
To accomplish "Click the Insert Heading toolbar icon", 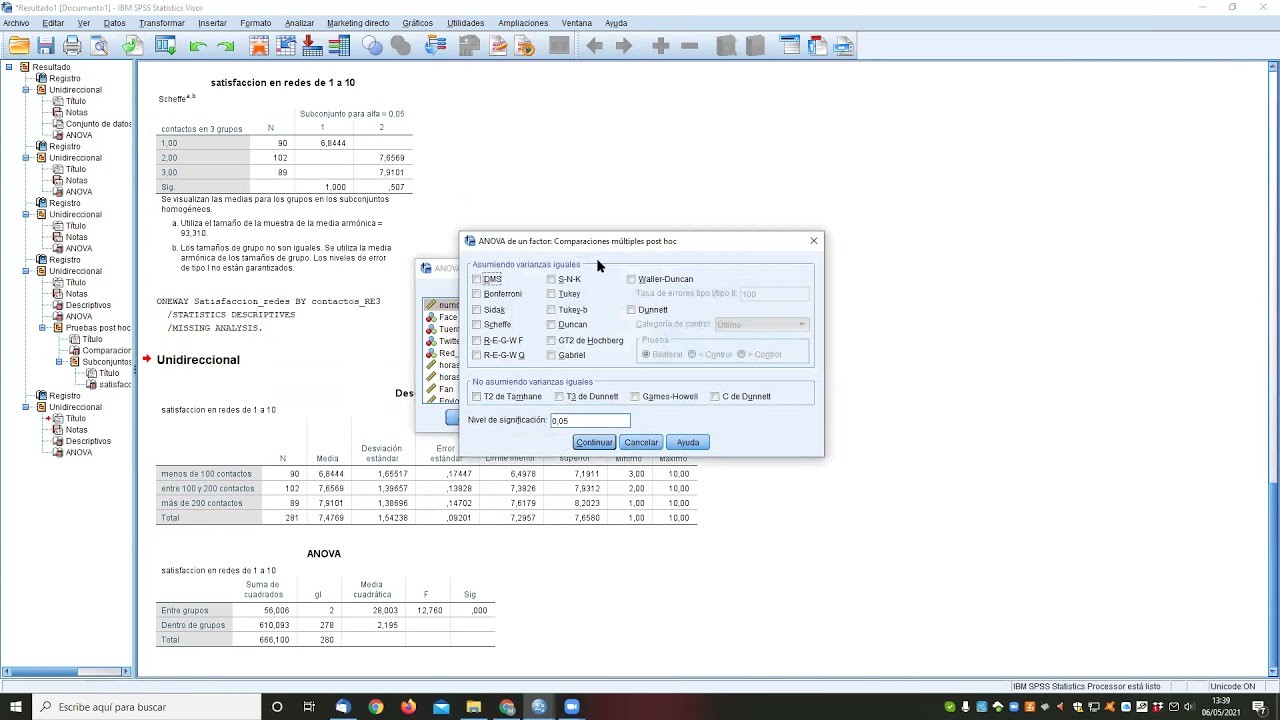I will point(790,46).
